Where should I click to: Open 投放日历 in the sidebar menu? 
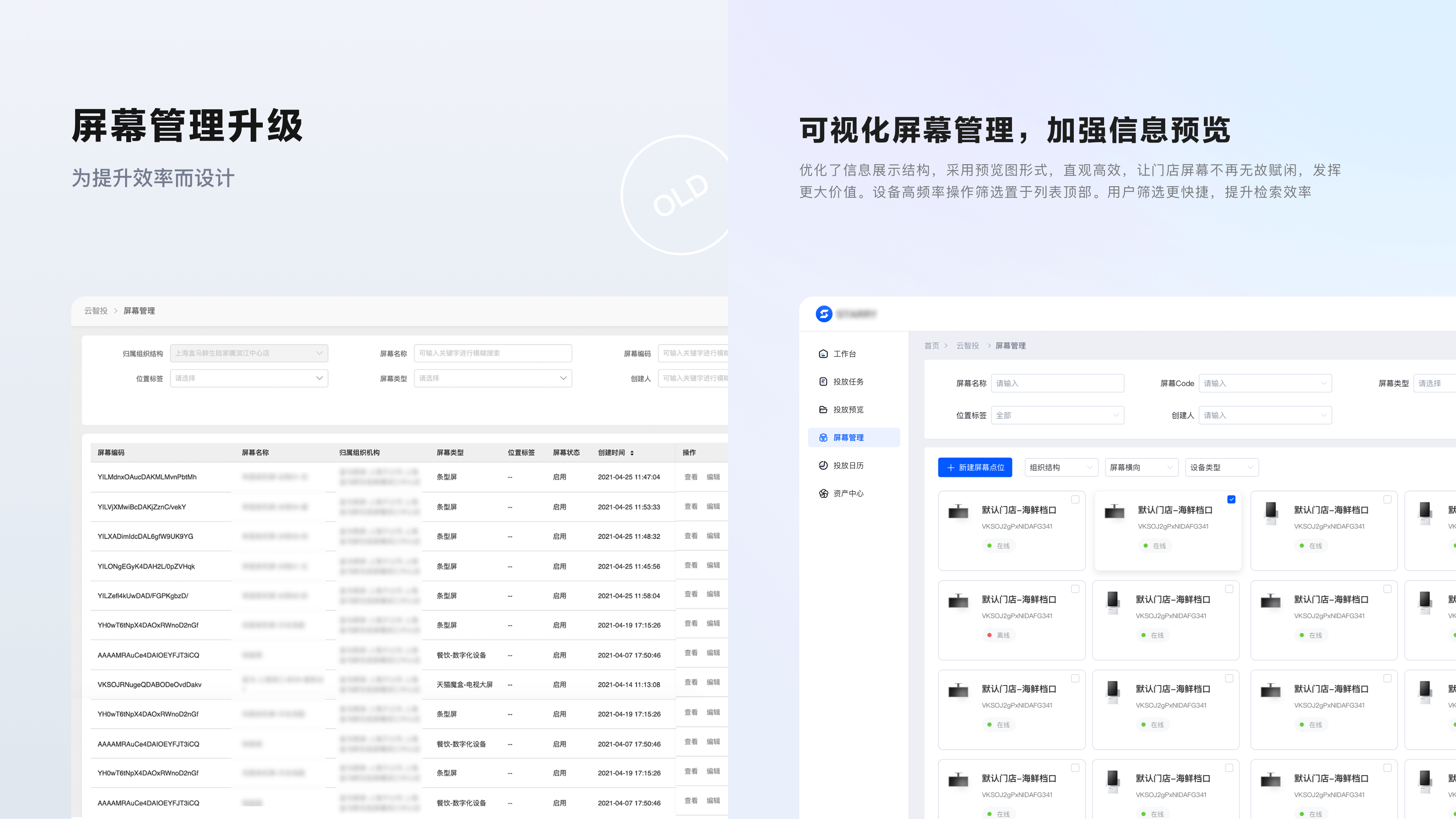(x=854, y=465)
